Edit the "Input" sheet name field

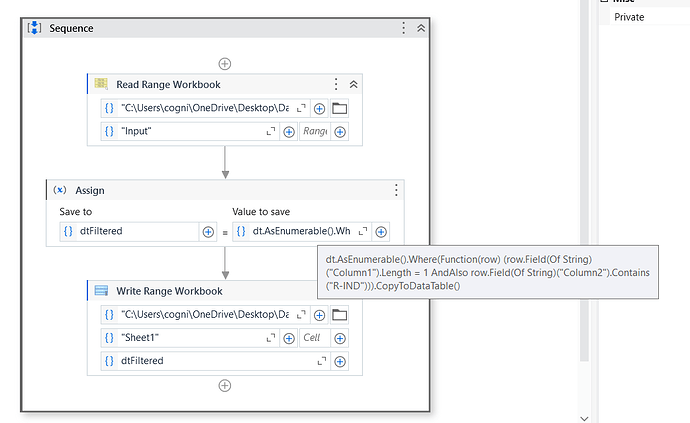pyautogui.click(x=190, y=132)
